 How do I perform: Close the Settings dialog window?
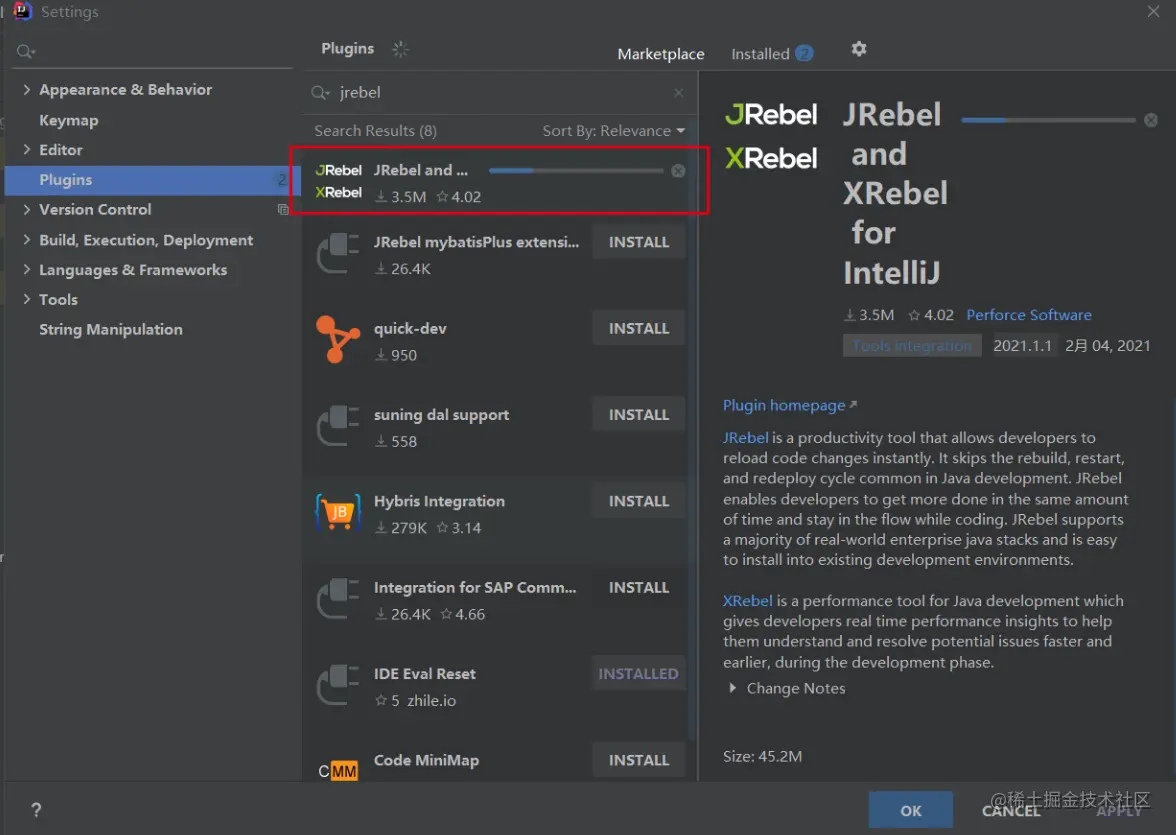[x=1154, y=11]
